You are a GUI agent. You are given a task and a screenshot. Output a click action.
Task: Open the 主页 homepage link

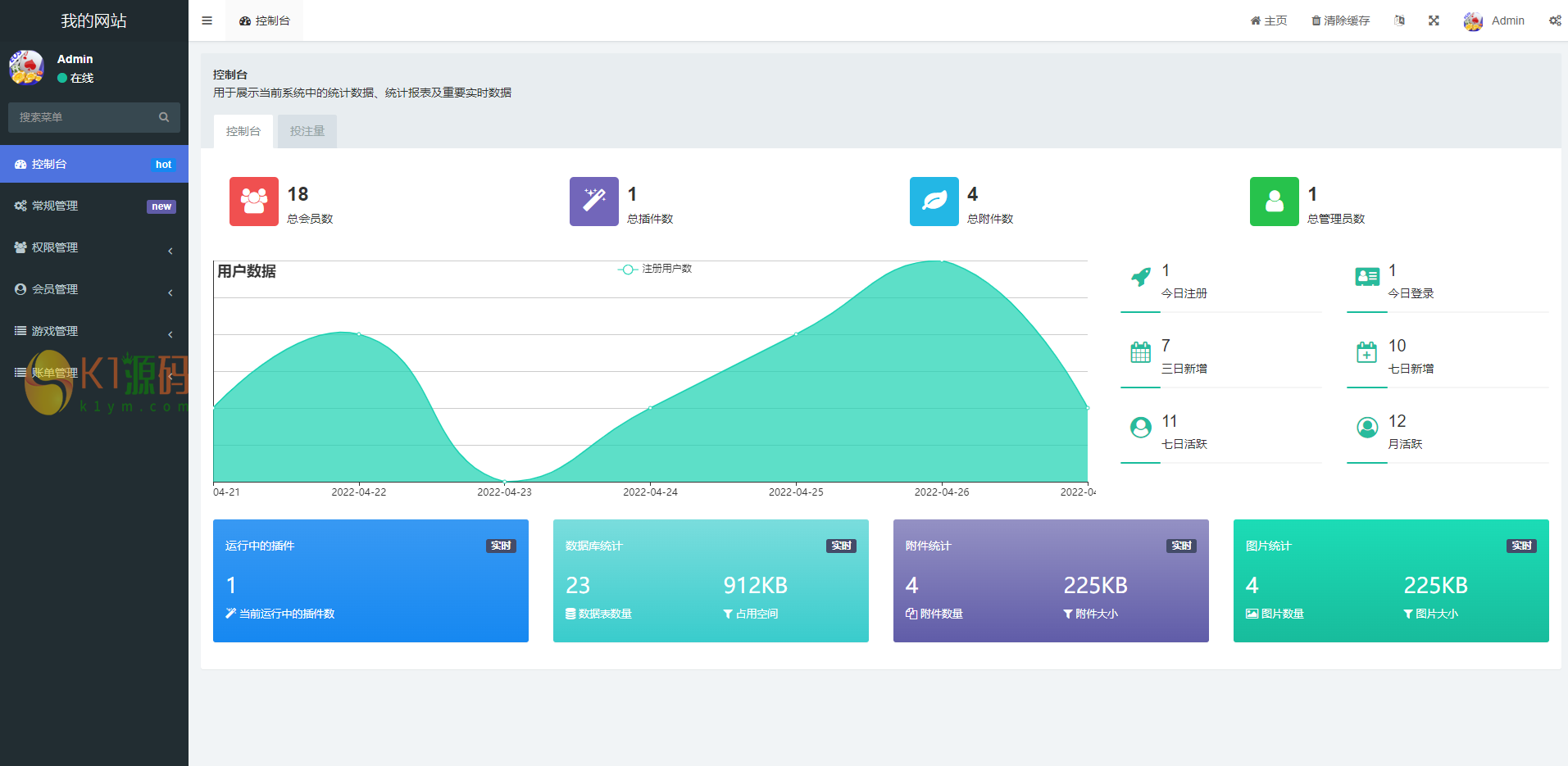click(1269, 20)
